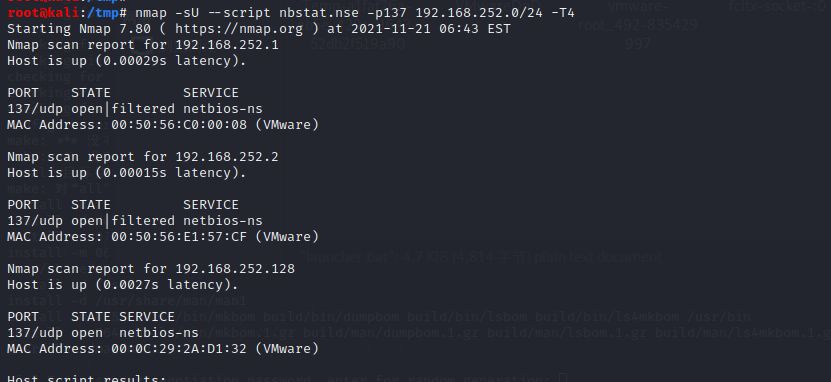Open the https://nmap.org URL in terminal output
The width and height of the screenshot is (831, 382).
(x=238, y=29)
